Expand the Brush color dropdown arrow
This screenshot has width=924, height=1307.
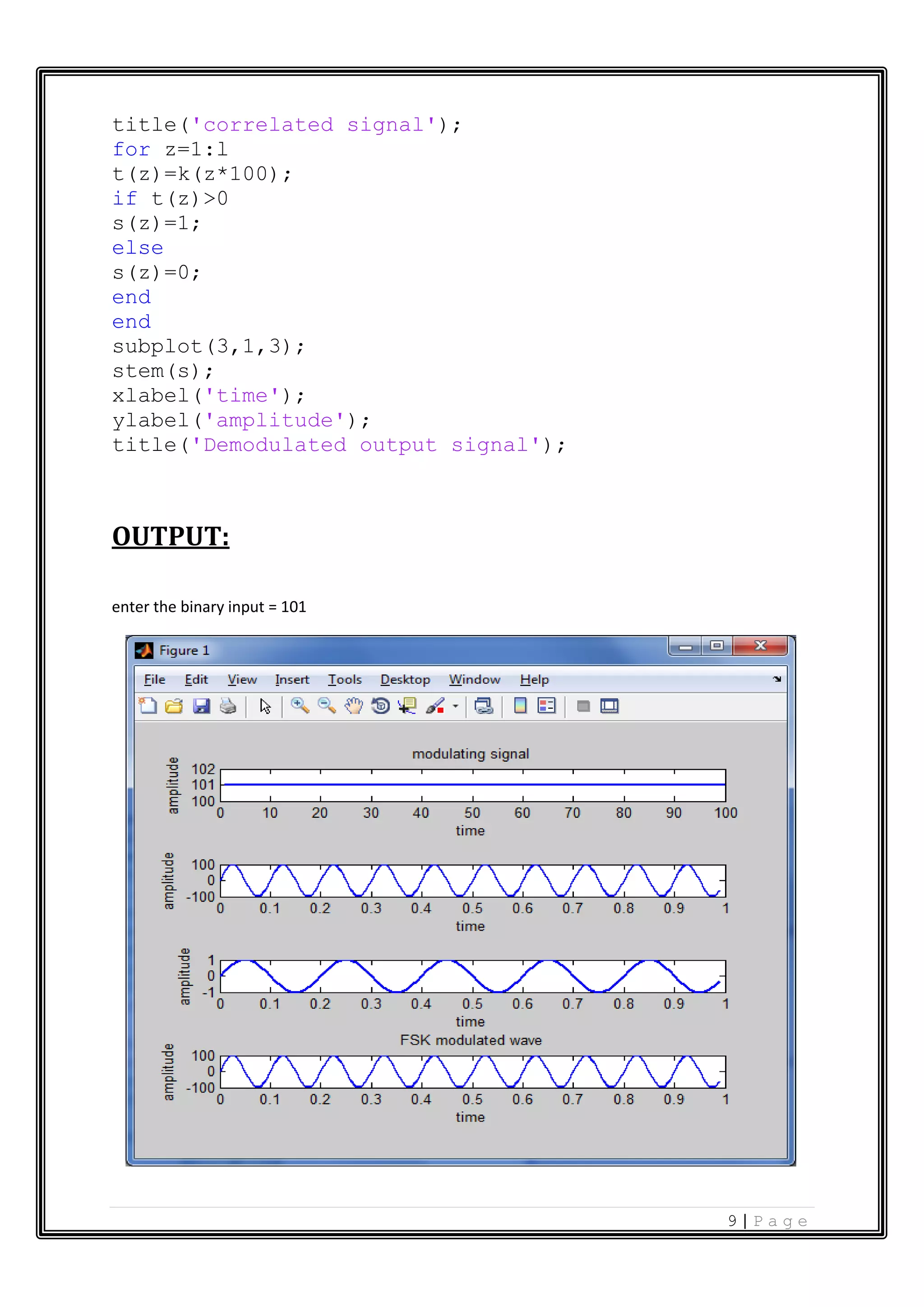455,706
